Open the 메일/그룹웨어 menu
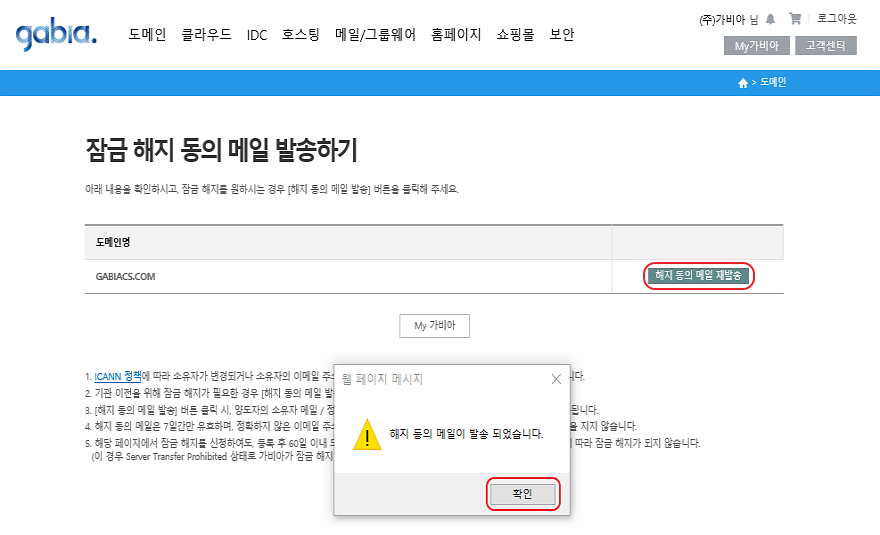This screenshot has height=535, width=880. coord(375,35)
